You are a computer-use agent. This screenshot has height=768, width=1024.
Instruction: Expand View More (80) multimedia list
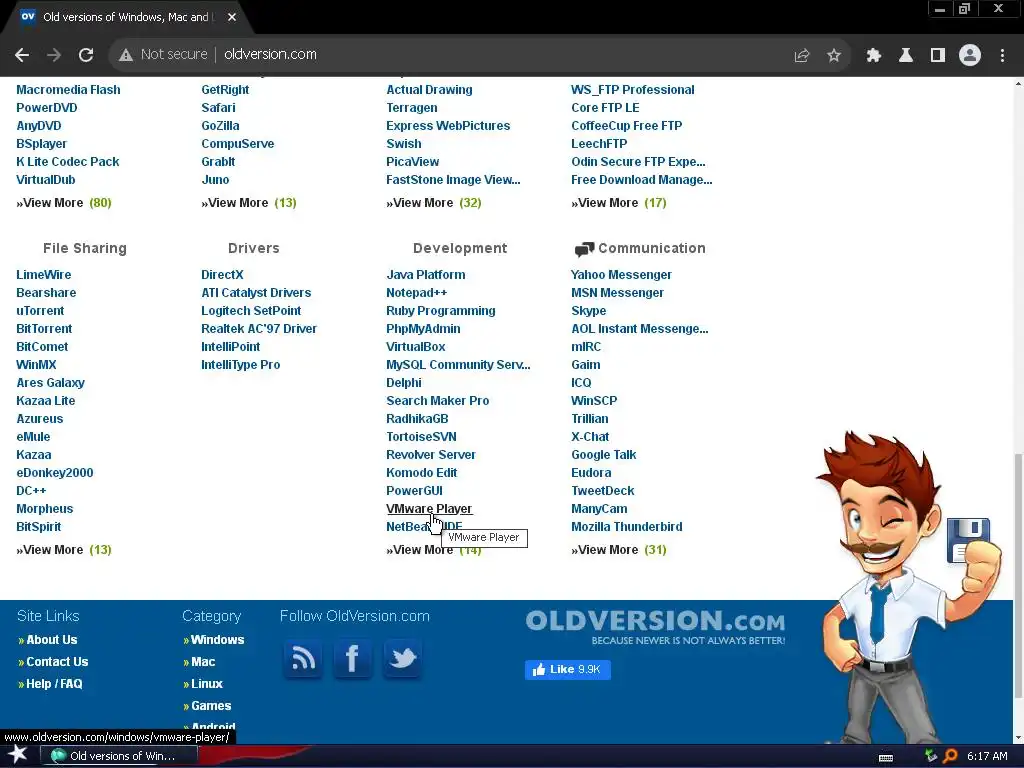(x=64, y=203)
